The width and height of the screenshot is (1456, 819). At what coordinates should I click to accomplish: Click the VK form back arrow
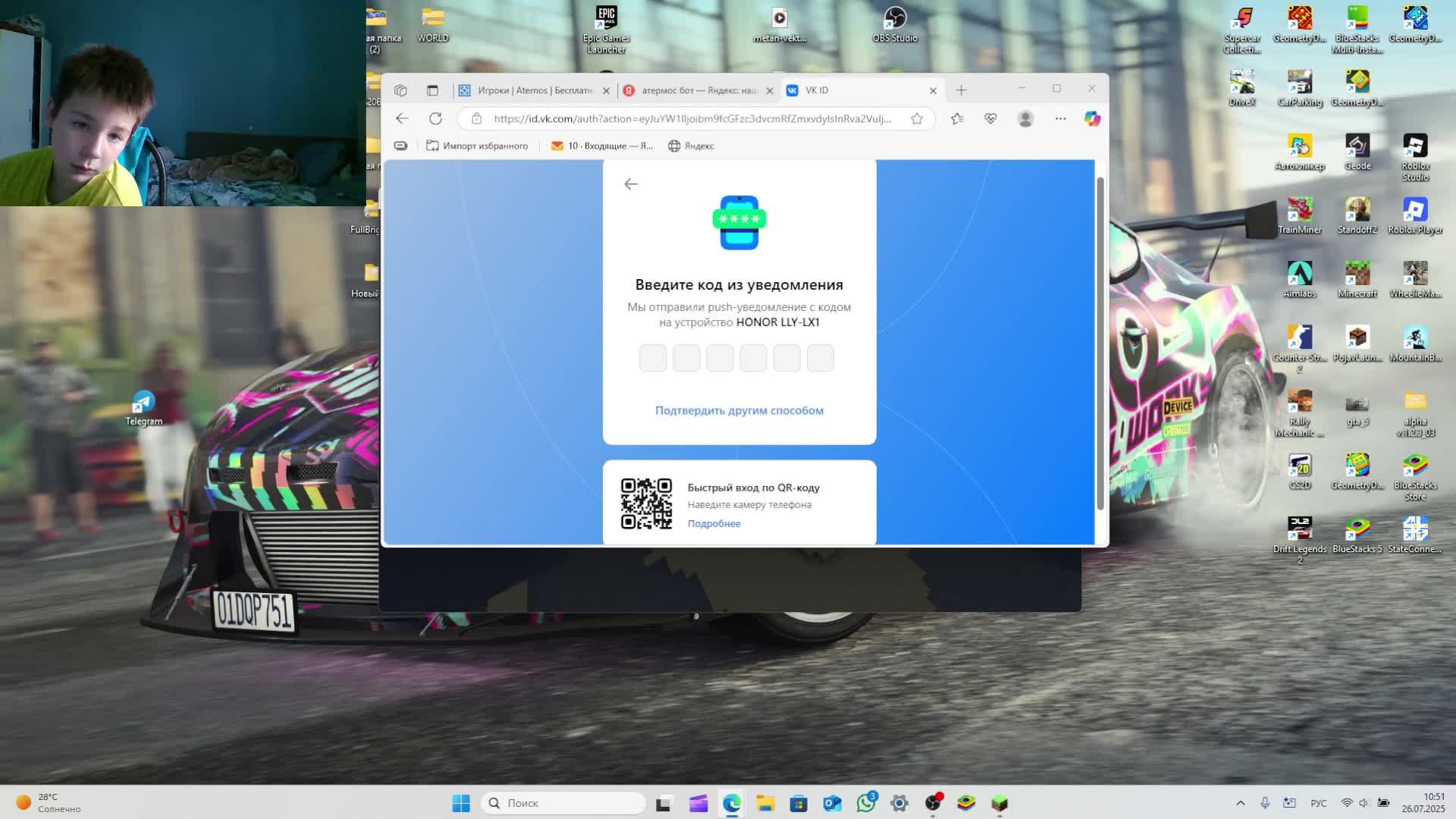click(631, 184)
